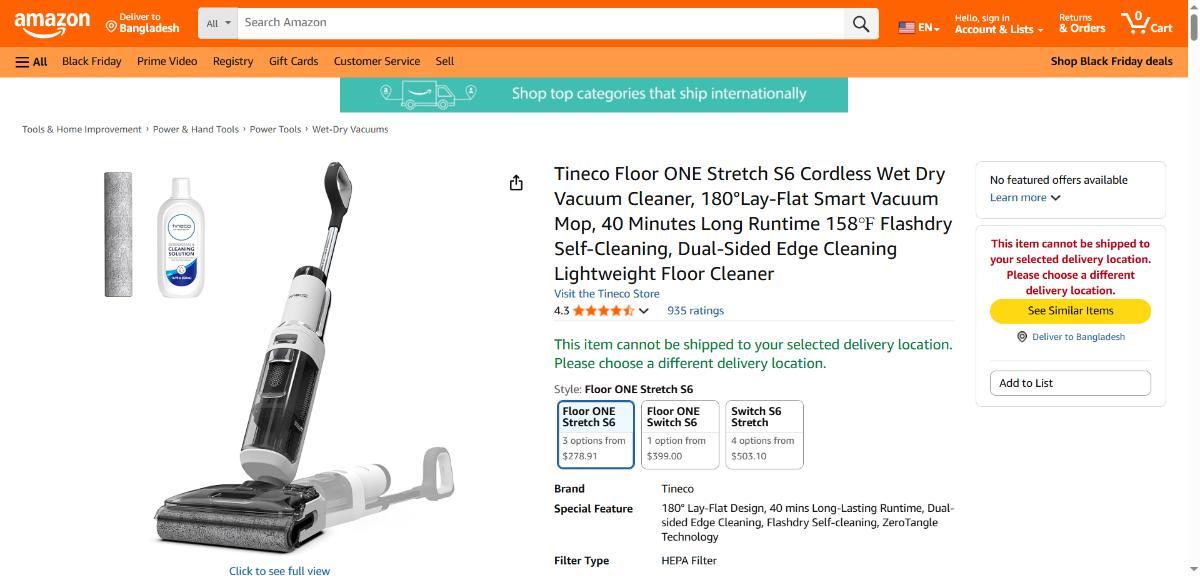
Task: Click into the Search Amazon field
Action: tap(540, 23)
